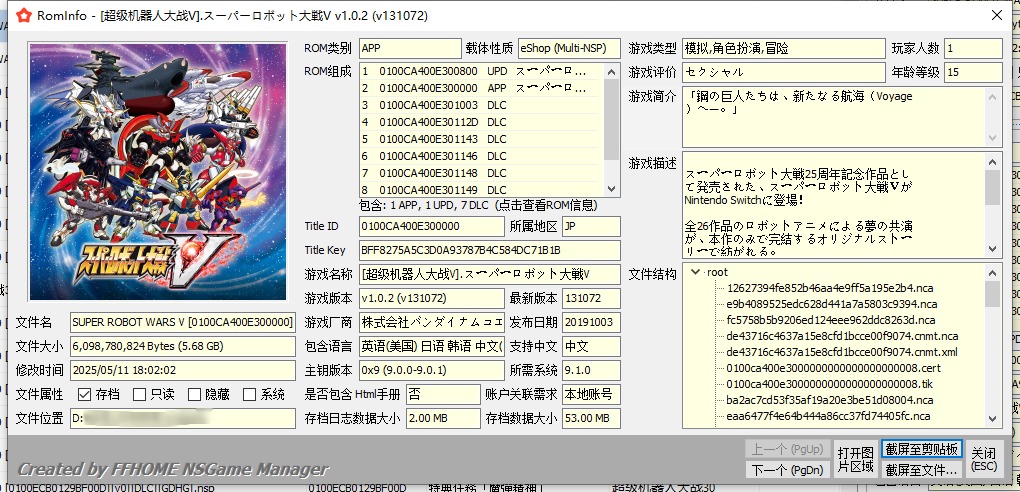Click the RomInfo app icon in title bar
This screenshot has width=1020, height=492.
(x=19, y=15)
